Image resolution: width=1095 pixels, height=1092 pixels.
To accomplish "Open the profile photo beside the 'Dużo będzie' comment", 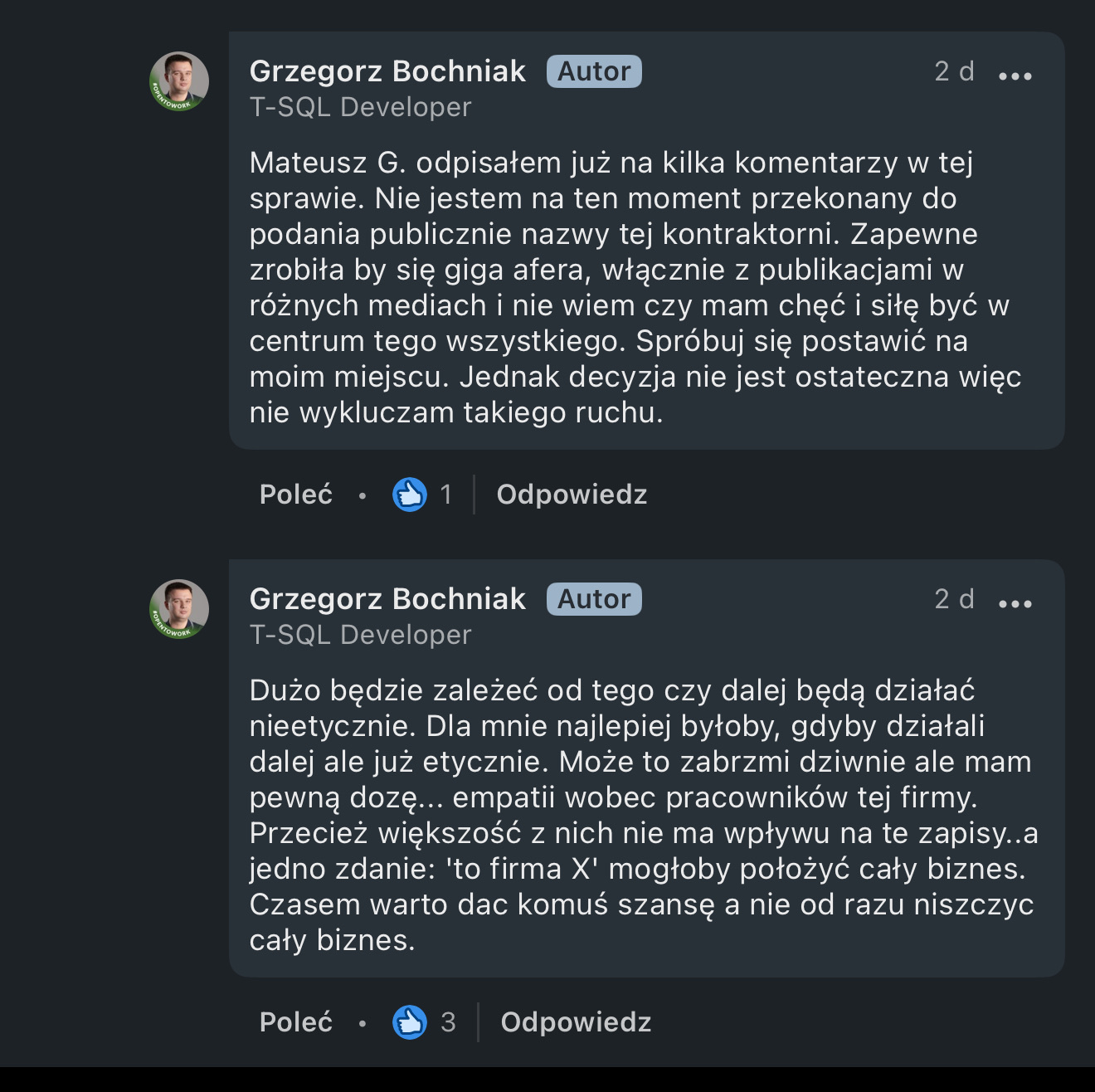I will click(x=178, y=609).
